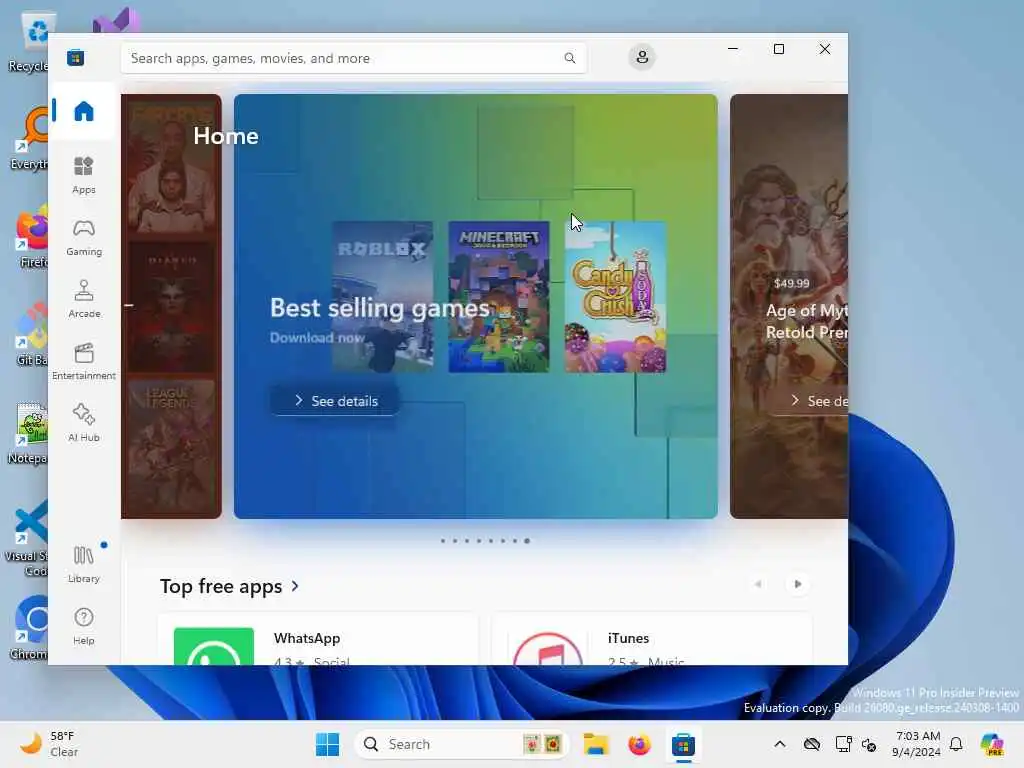Open the Windows Start menu

pyautogui.click(x=327, y=744)
